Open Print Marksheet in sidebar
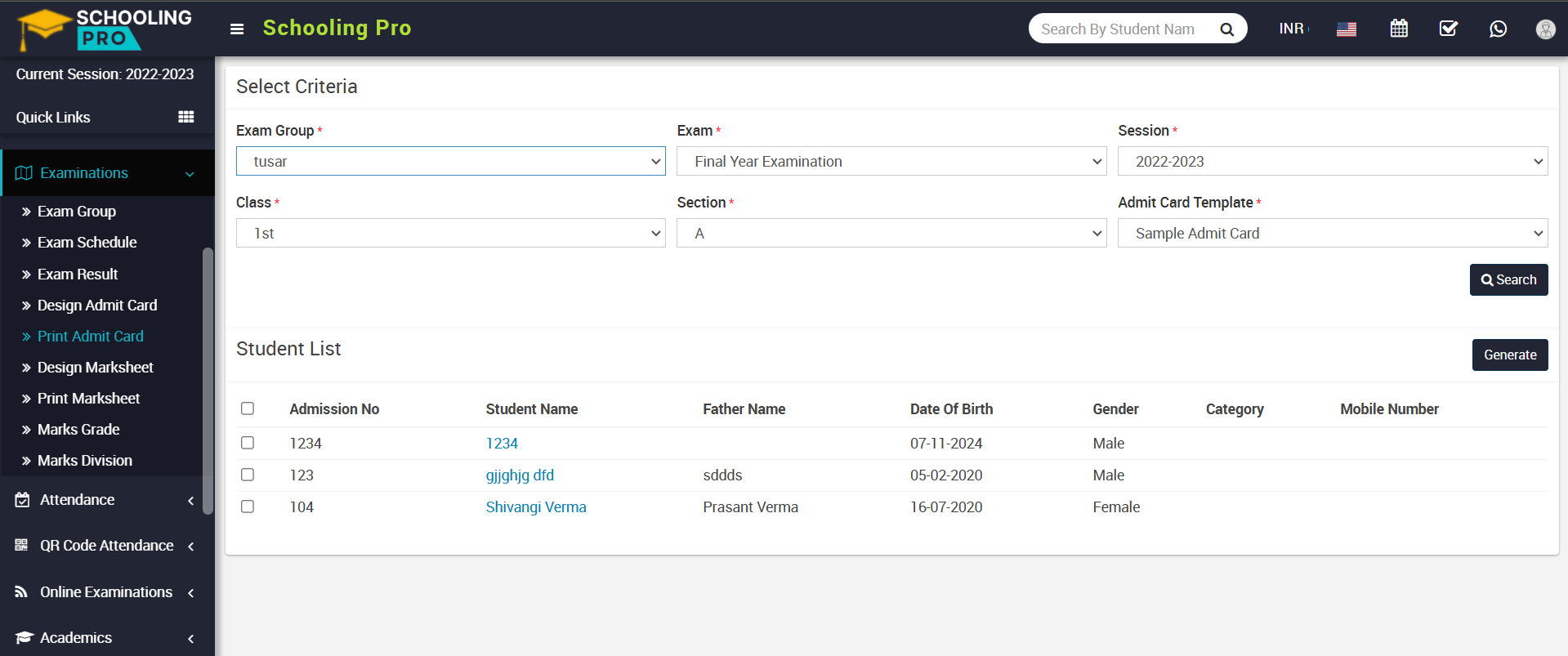This screenshot has width=1568, height=656. point(88,399)
